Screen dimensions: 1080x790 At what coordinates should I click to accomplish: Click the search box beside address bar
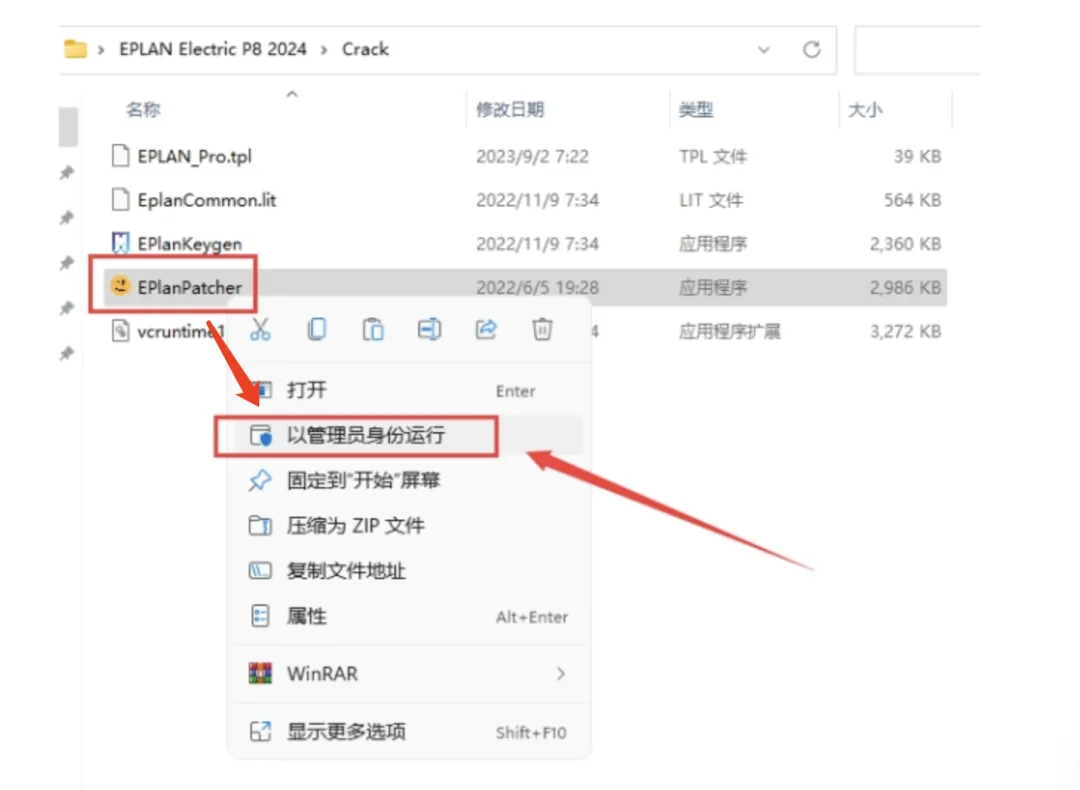pyautogui.click(x=918, y=50)
